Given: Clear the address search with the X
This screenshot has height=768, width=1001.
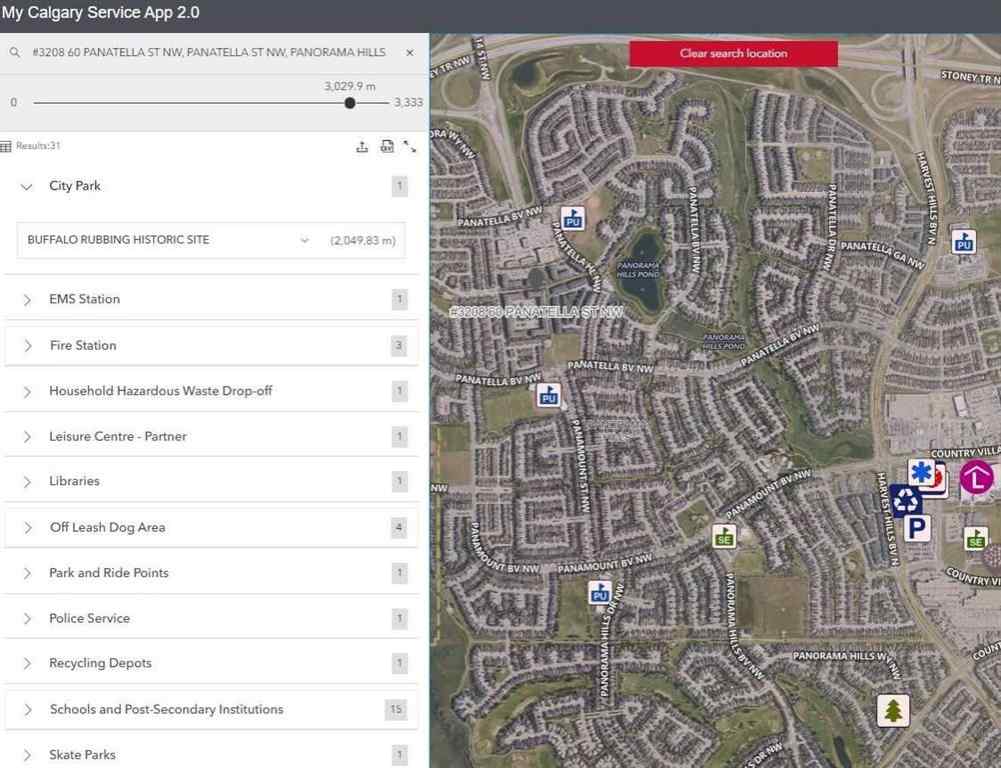Looking at the screenshot, I should click(x=409, y=52).
